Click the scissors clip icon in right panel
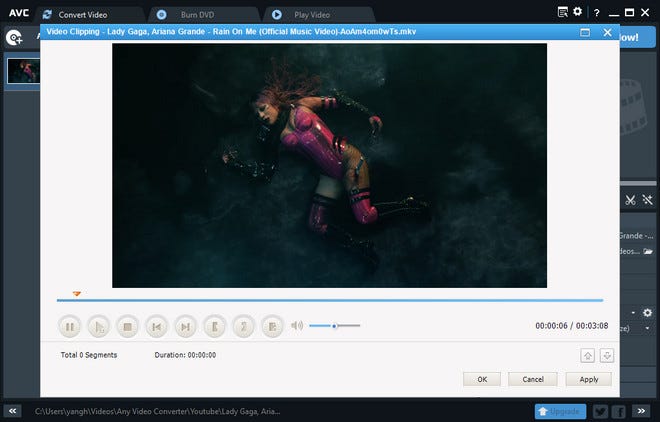 tap(630, 200)
